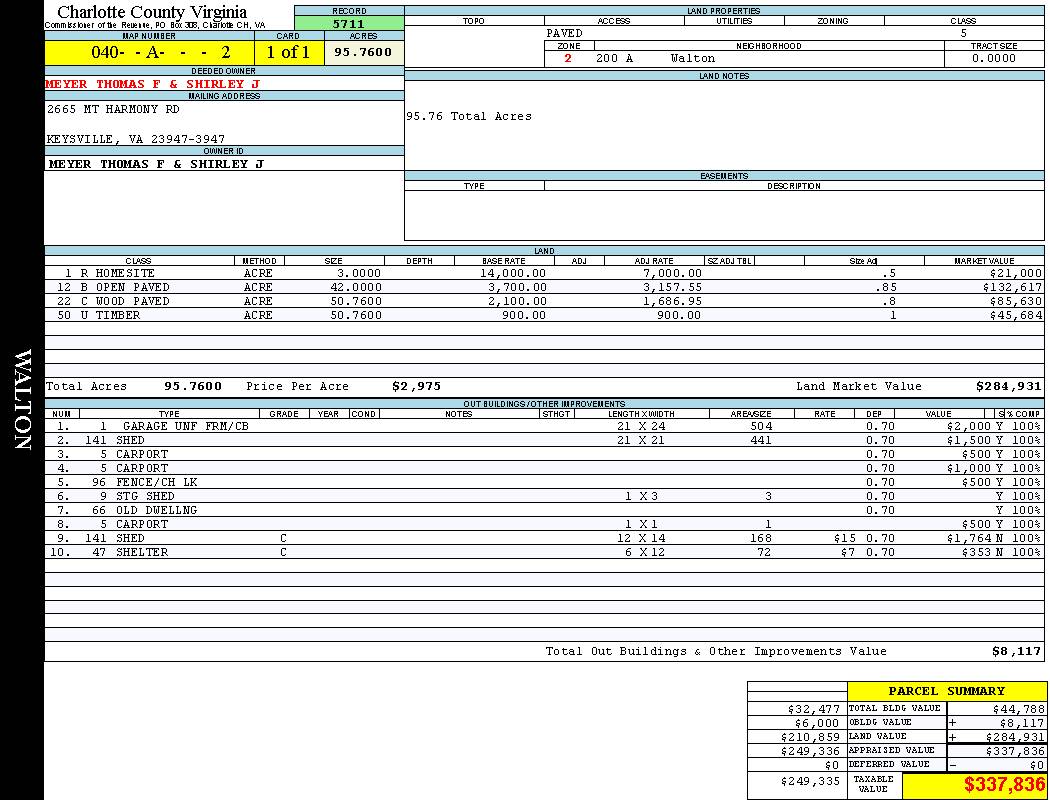Click the U TIMBER market value $45,684

pos(1015,315)
